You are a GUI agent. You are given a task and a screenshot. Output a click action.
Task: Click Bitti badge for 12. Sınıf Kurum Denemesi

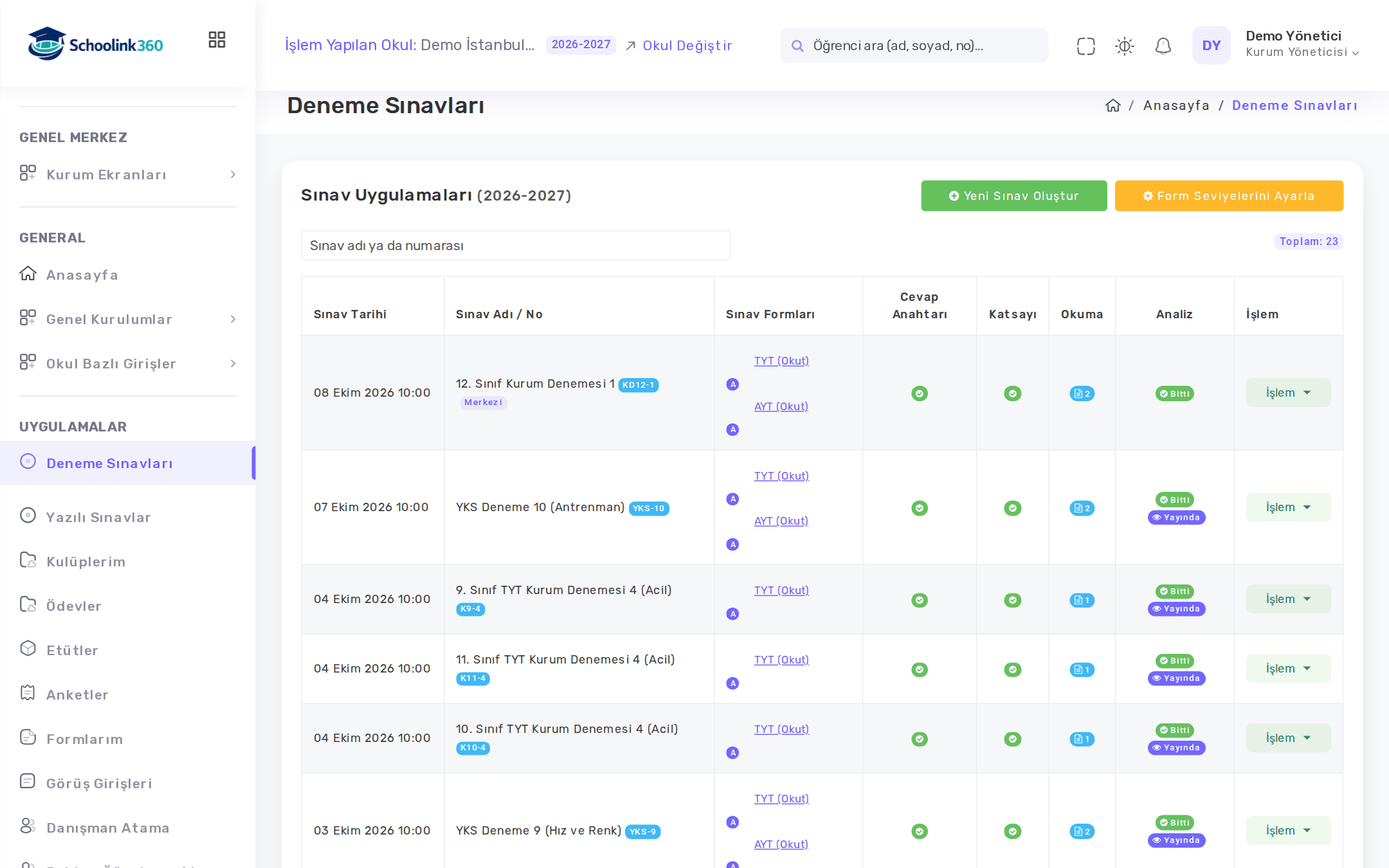pyautogui.click(x=1174, y=393)
